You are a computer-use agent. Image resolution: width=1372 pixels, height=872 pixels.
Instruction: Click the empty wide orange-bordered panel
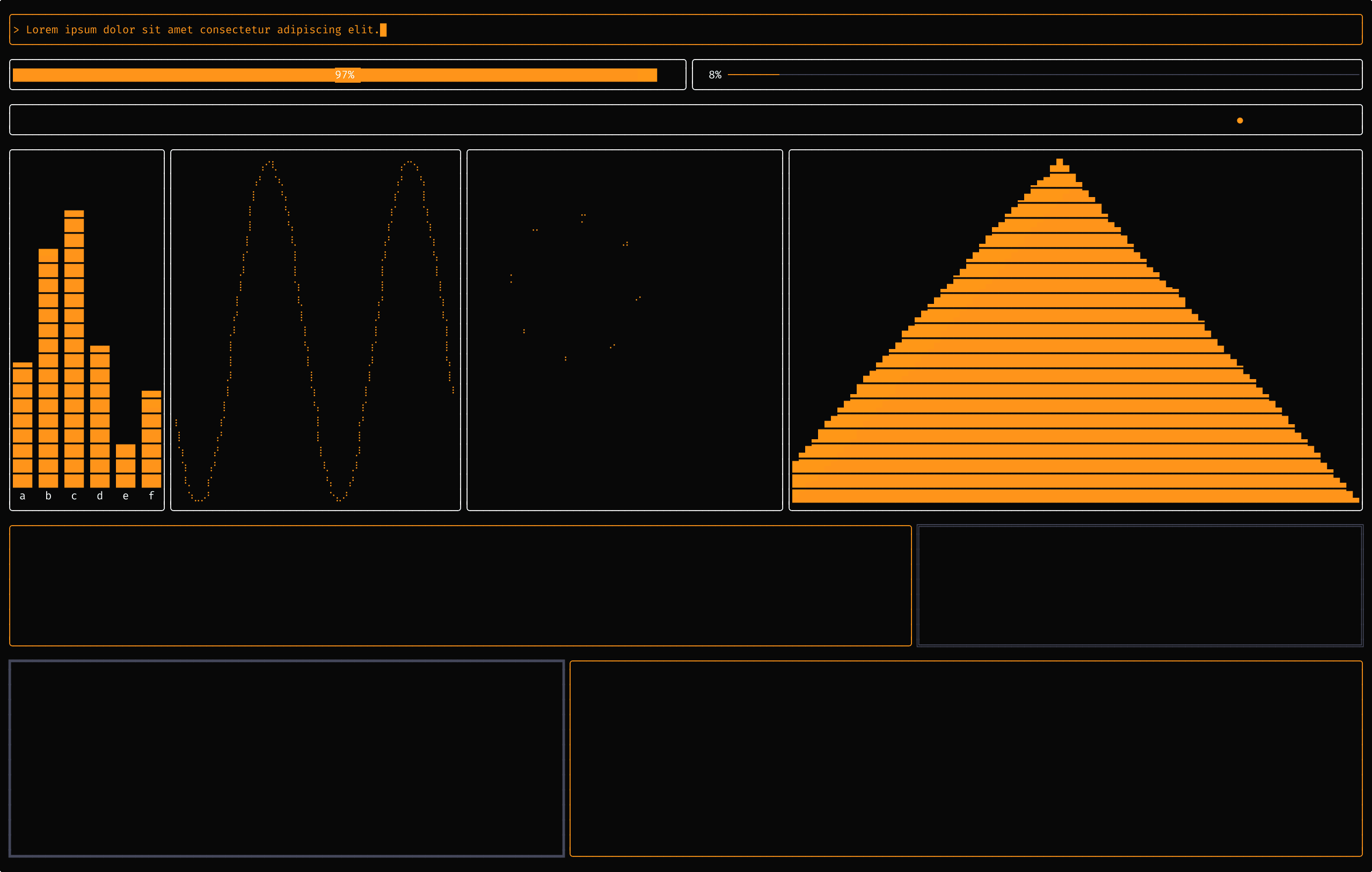(x=461, y=585)
